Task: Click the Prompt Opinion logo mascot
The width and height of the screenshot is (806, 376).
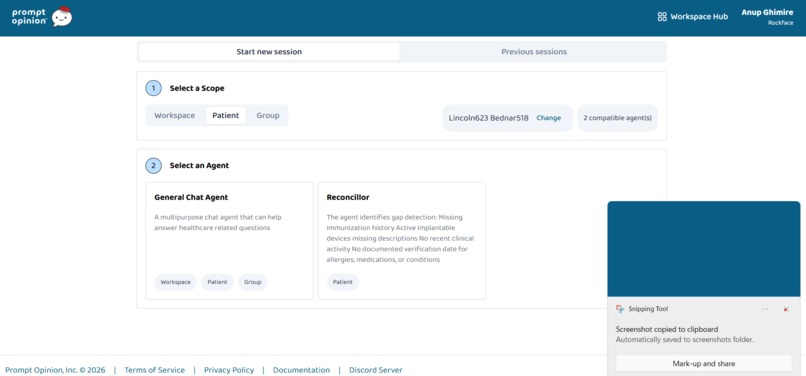Action: coord(62,16)
